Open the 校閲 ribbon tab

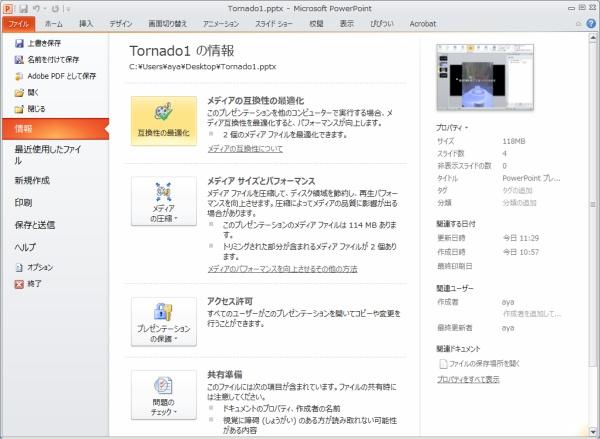coord(316,24)
